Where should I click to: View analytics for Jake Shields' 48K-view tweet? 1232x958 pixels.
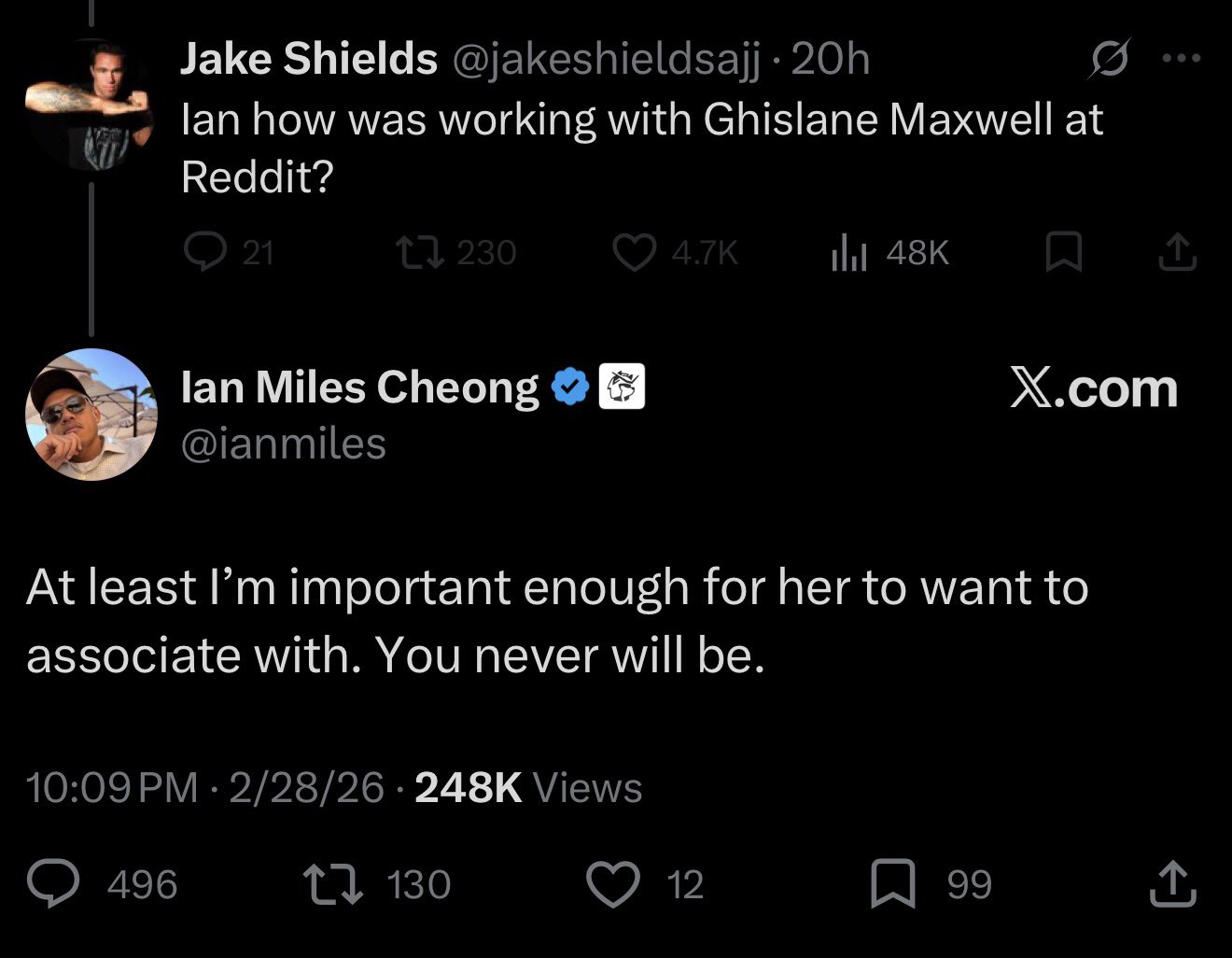[x=850, y=252]
